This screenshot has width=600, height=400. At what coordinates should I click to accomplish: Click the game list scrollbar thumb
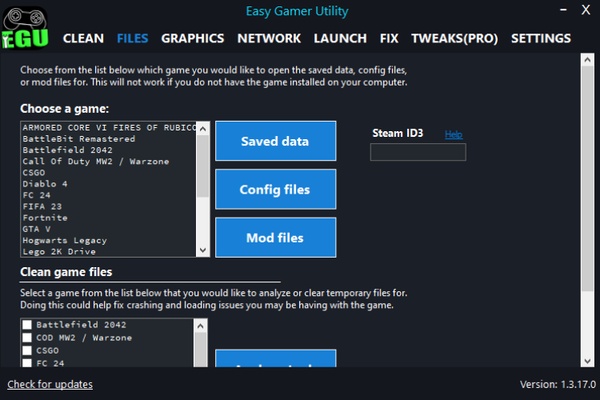pos(203,166)
